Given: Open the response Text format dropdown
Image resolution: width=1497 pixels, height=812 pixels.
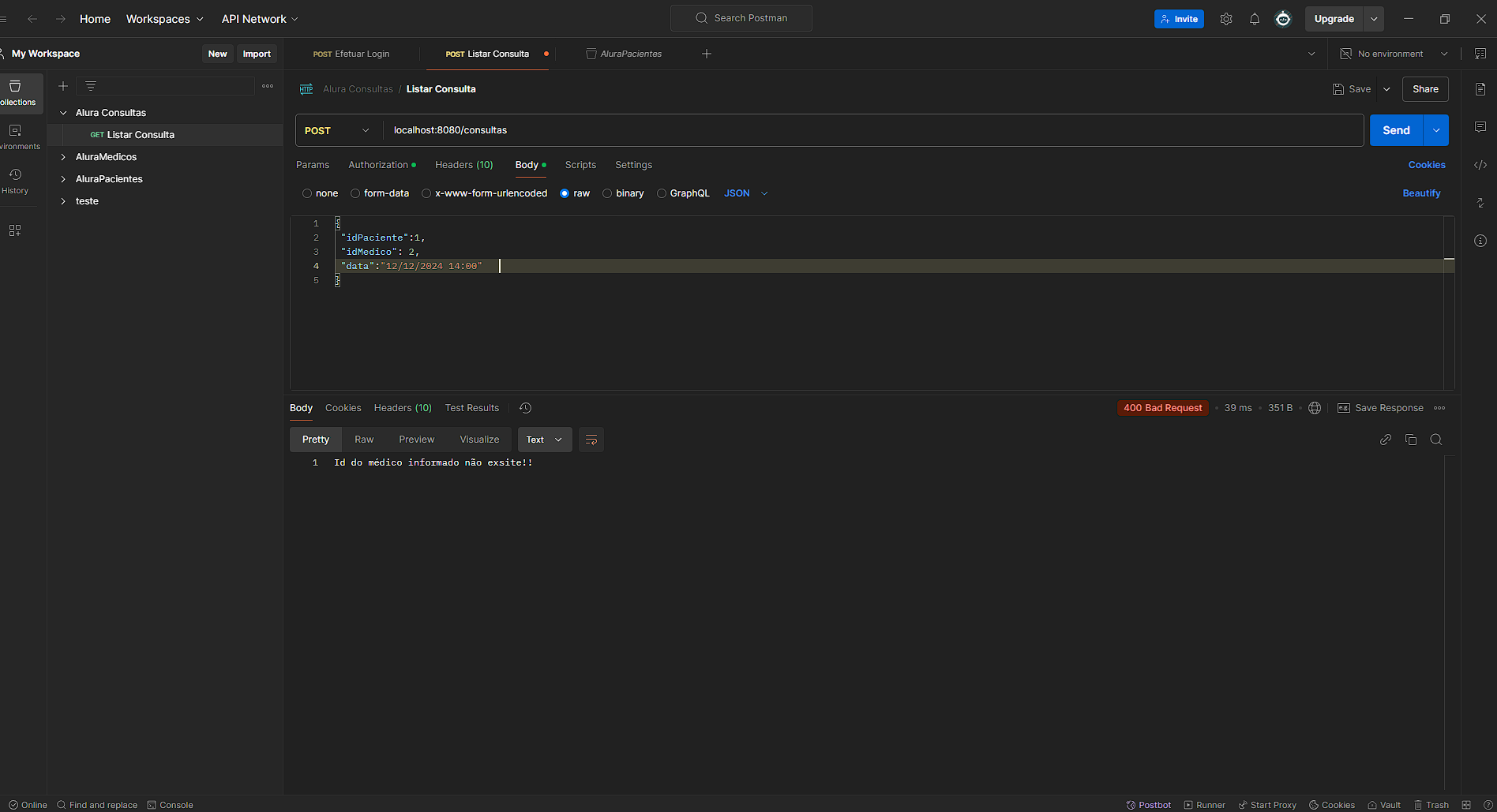Looking at the screenshot, I should pyautogui.click(x=544, y=440).
